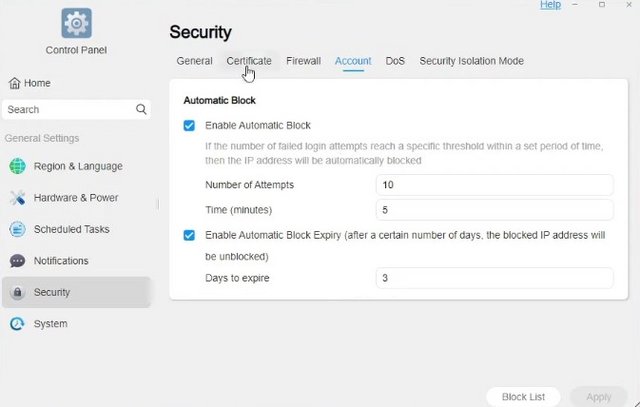
Task: Open Hardware & Power tools icon
Action: point(18,198)
